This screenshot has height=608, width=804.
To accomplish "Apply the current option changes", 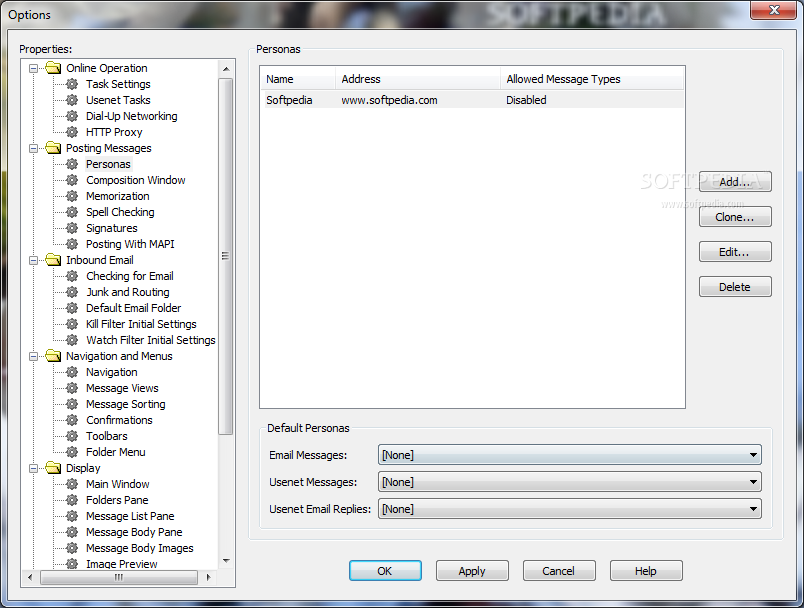I will tap(472, 571).
